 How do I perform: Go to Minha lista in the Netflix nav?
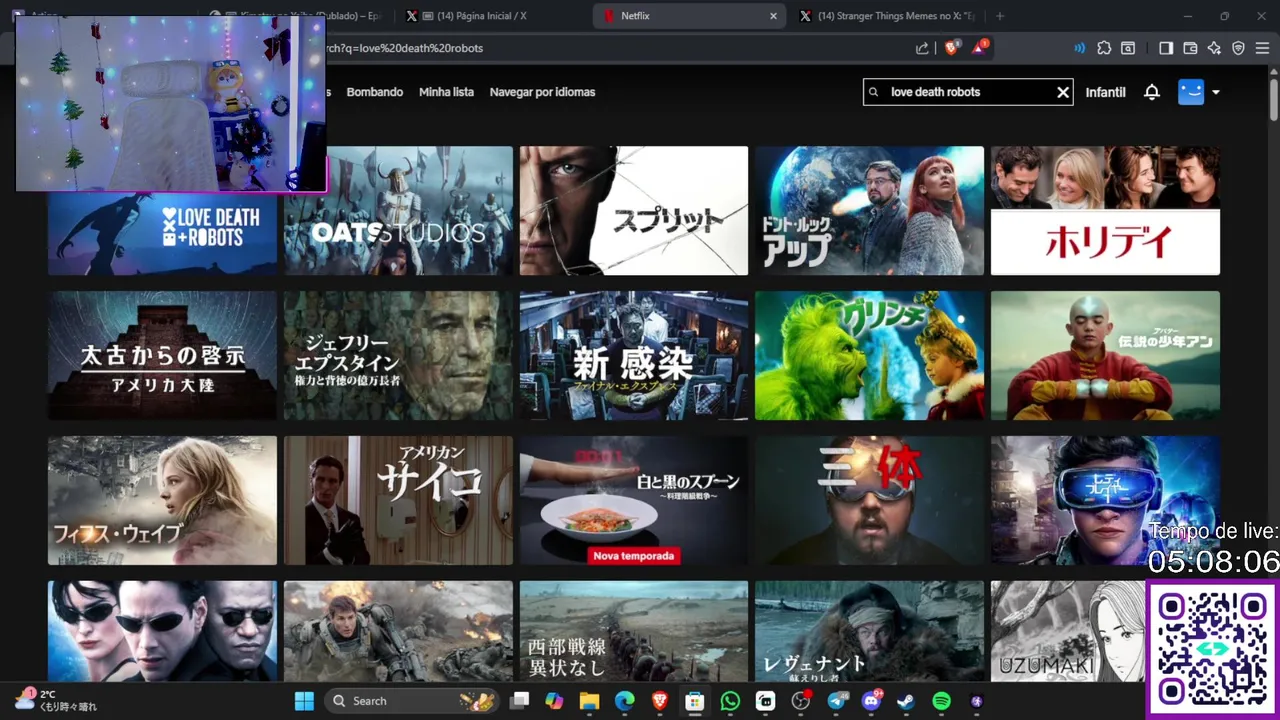click(446, 92)
